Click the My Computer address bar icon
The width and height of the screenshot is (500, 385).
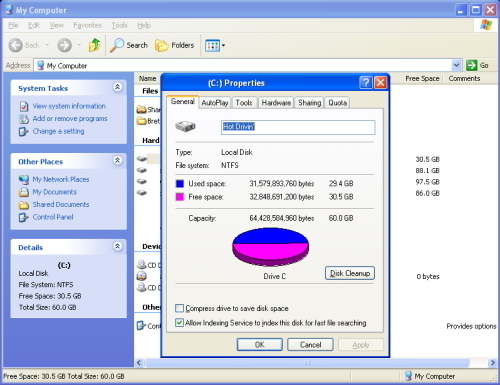click(41, 65)
